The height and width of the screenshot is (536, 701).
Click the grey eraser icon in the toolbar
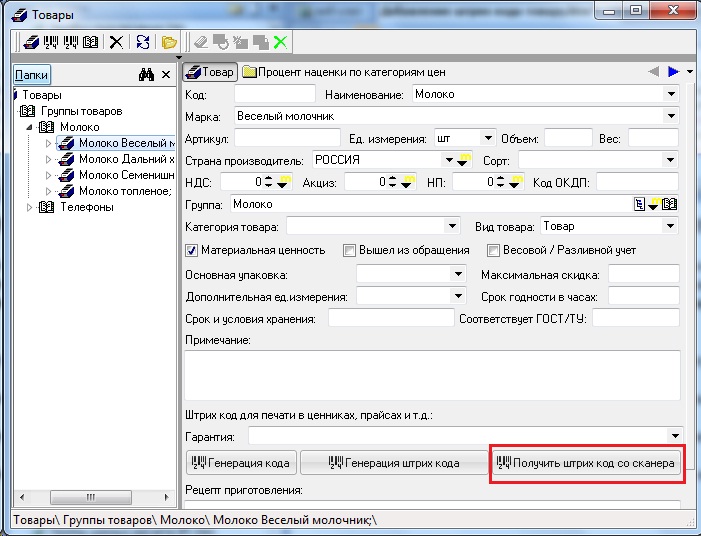201,42
